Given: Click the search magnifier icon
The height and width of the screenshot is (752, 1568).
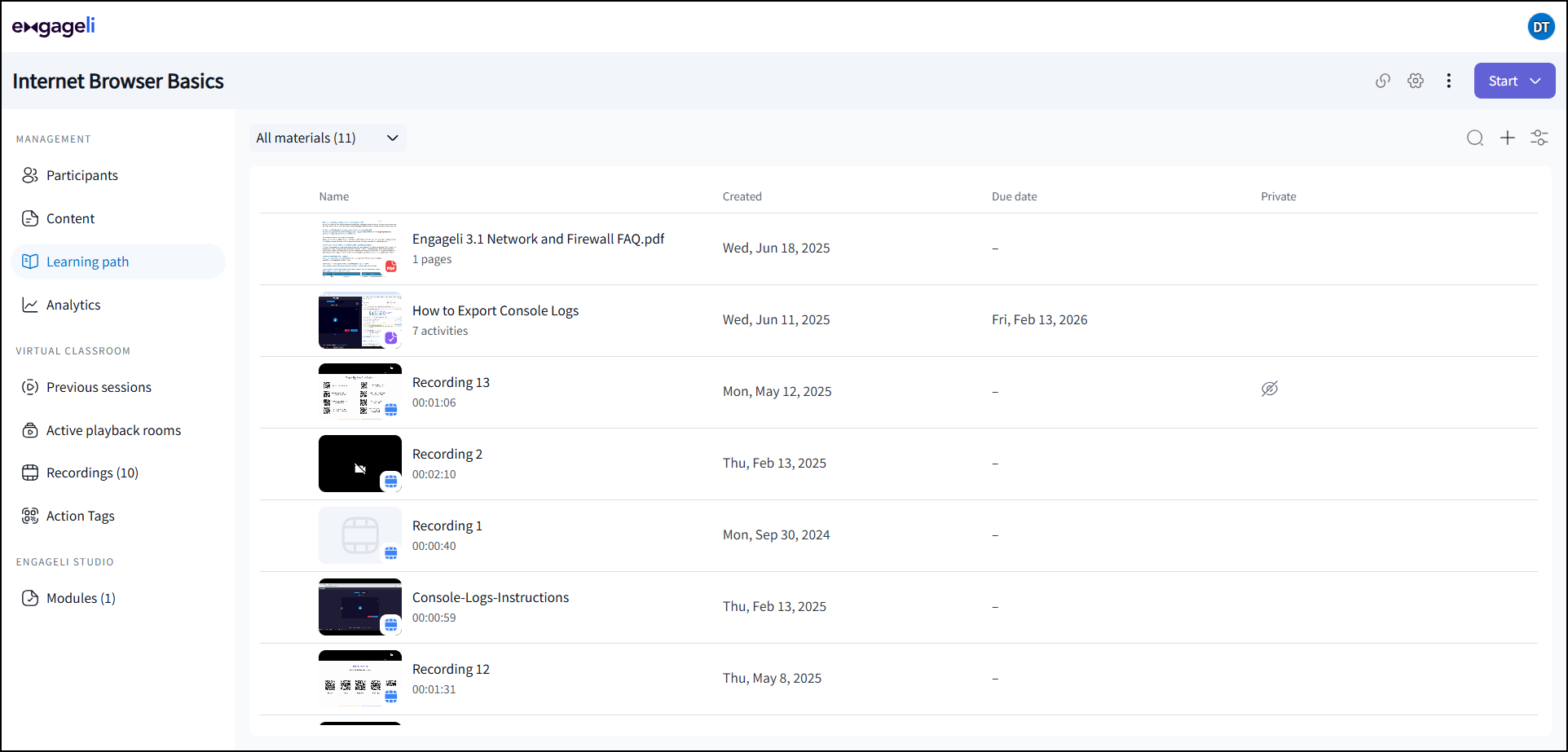Looking at the screenshot, I should pos(1475,138).
